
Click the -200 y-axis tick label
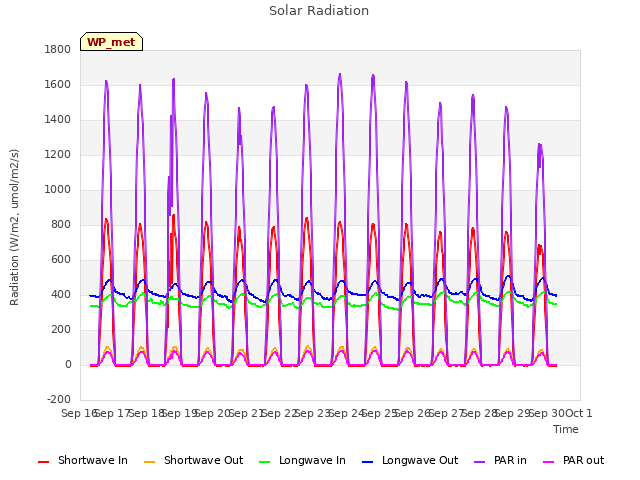tap(59, 400)
